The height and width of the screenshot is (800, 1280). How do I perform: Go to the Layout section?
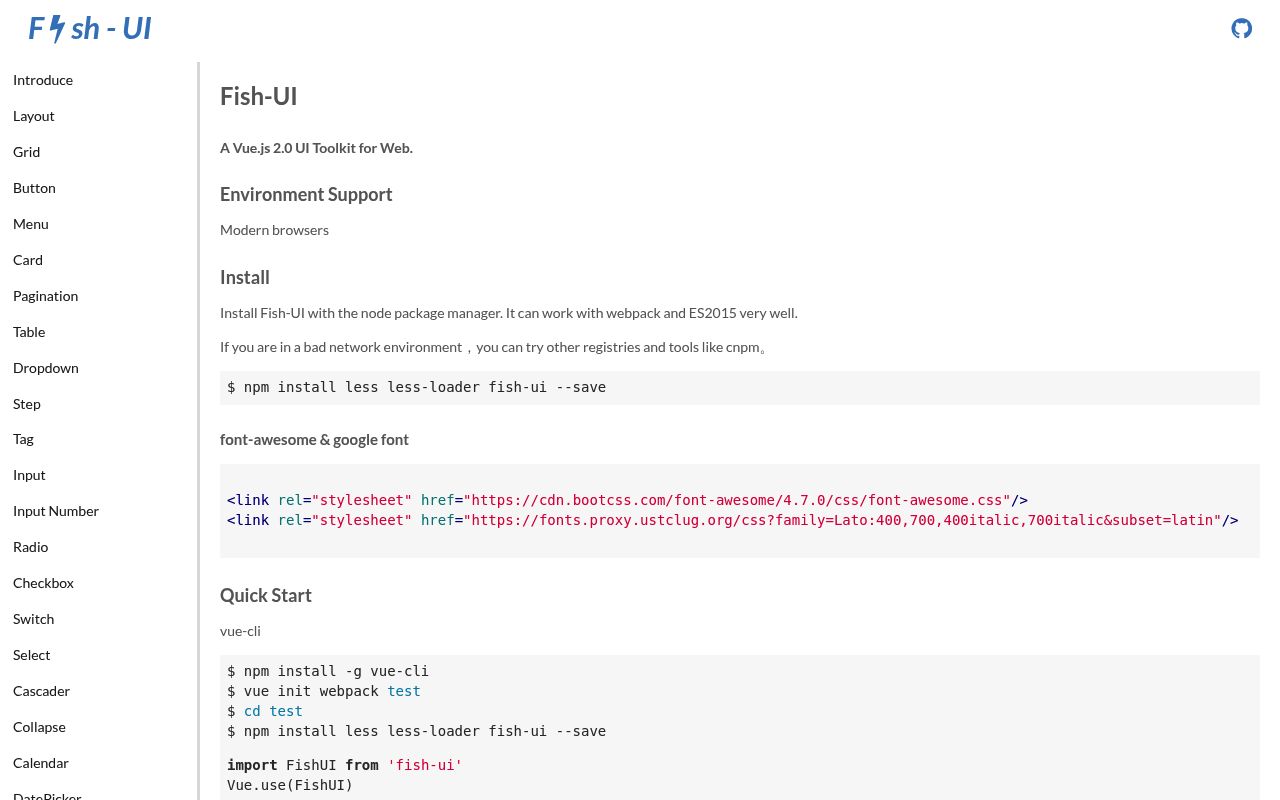(x=34, y=116)
